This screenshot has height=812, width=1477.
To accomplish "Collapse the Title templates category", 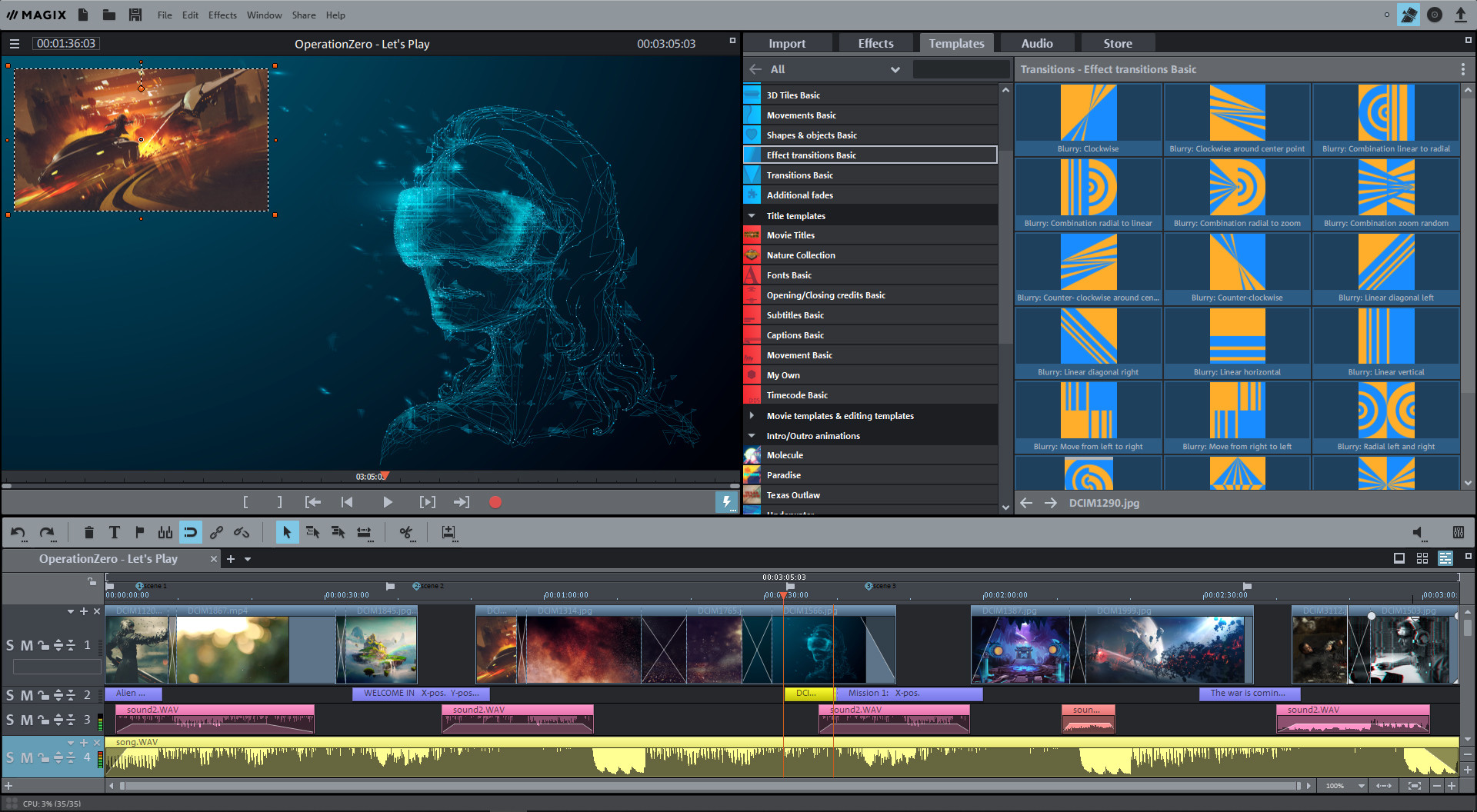I will tap(752, 215).
